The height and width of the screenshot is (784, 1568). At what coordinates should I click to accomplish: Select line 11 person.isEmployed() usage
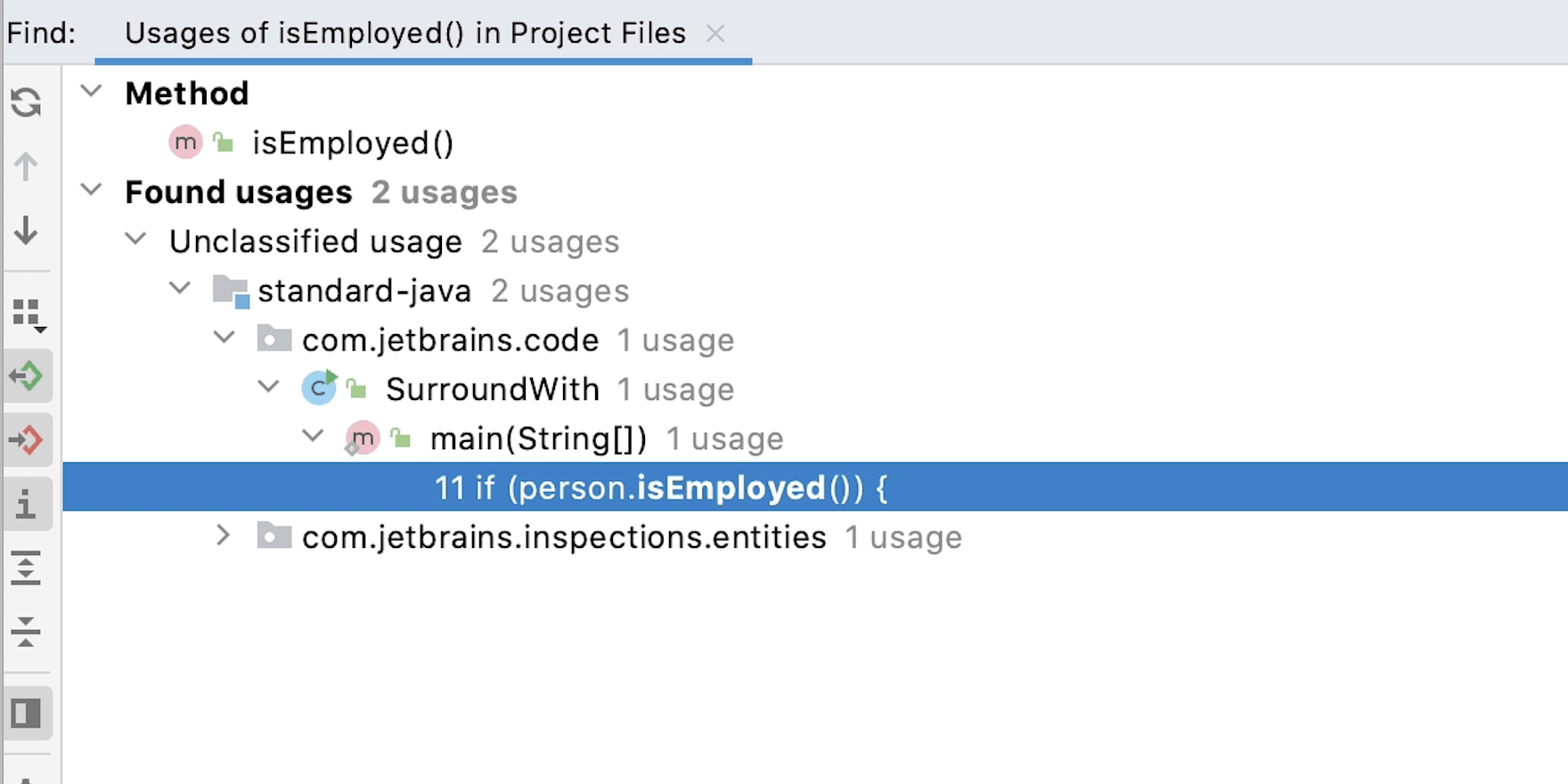point(660,488)
